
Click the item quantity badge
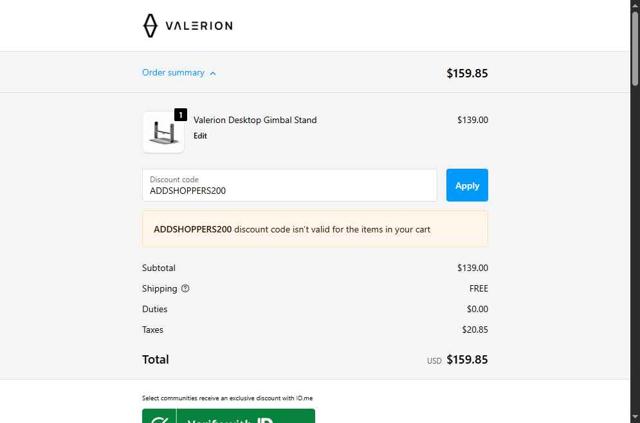tap(180, 115)
